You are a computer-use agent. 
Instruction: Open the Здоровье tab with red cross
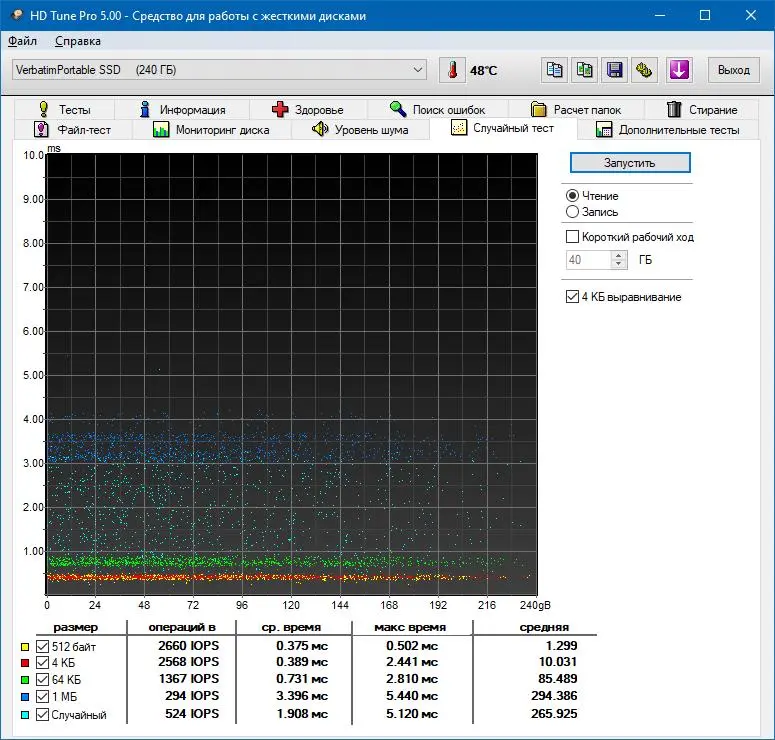pyautogui.click(x=307, y=109)
